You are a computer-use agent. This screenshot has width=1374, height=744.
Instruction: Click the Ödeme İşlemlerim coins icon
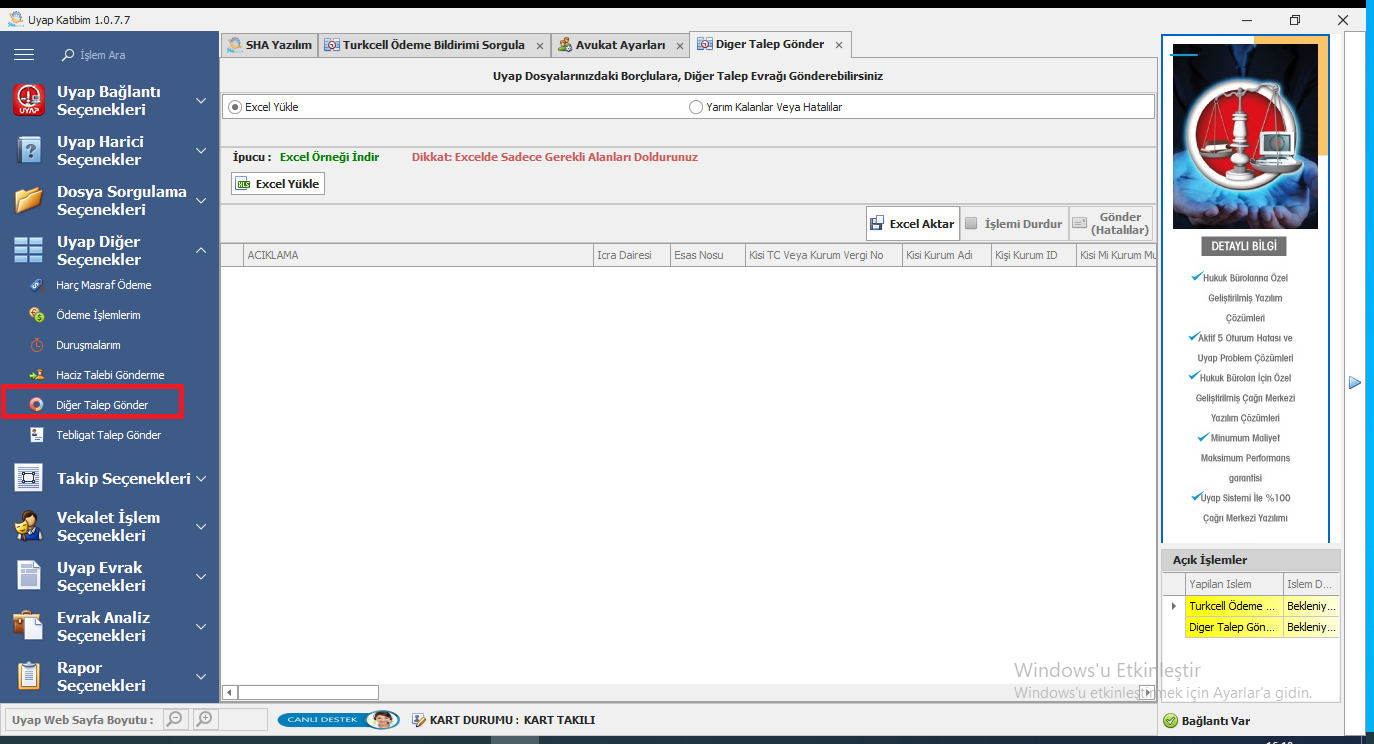(37, 315)
